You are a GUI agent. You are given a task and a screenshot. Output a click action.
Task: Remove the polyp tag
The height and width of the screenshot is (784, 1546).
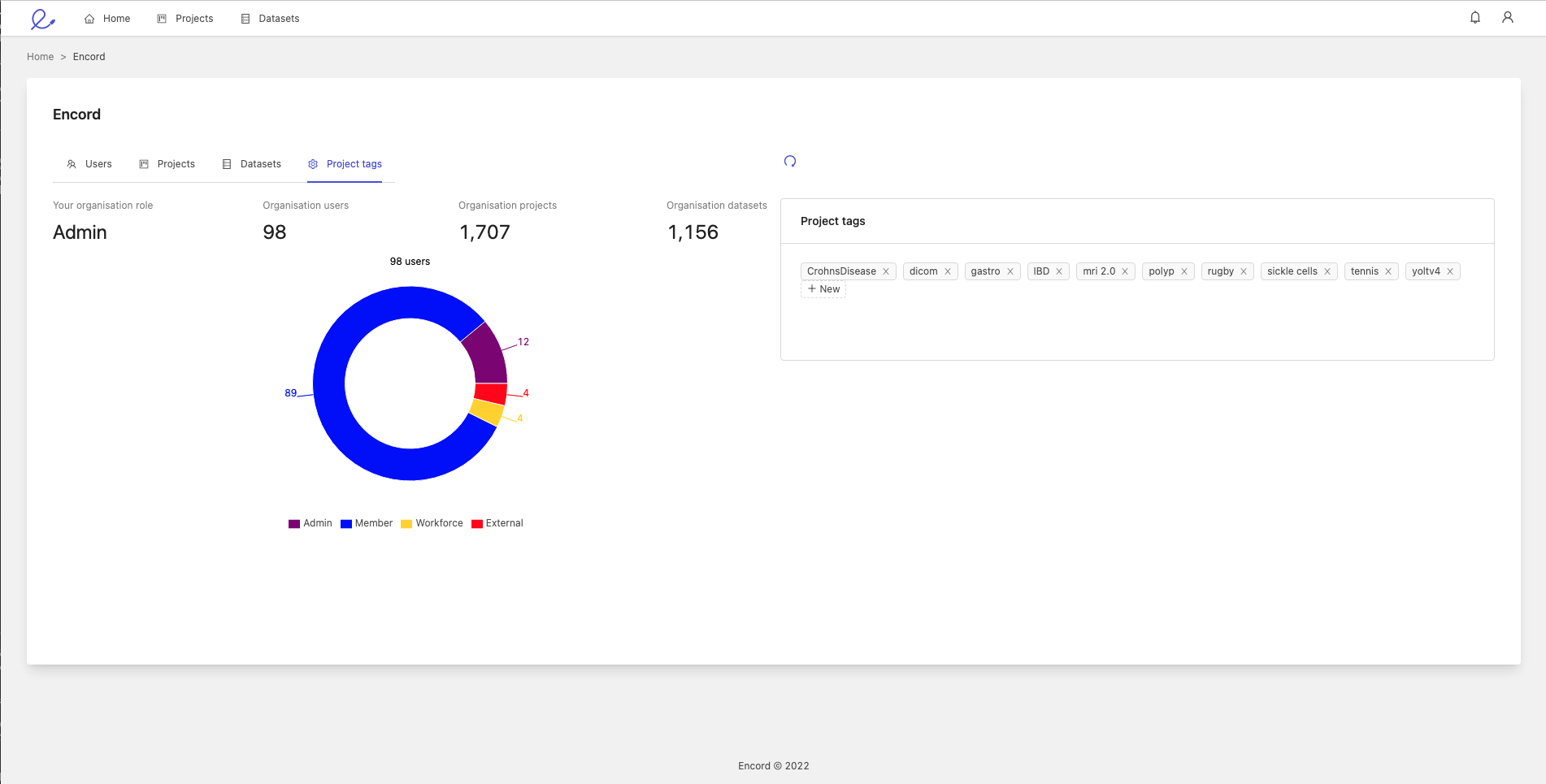(1184, 271)
